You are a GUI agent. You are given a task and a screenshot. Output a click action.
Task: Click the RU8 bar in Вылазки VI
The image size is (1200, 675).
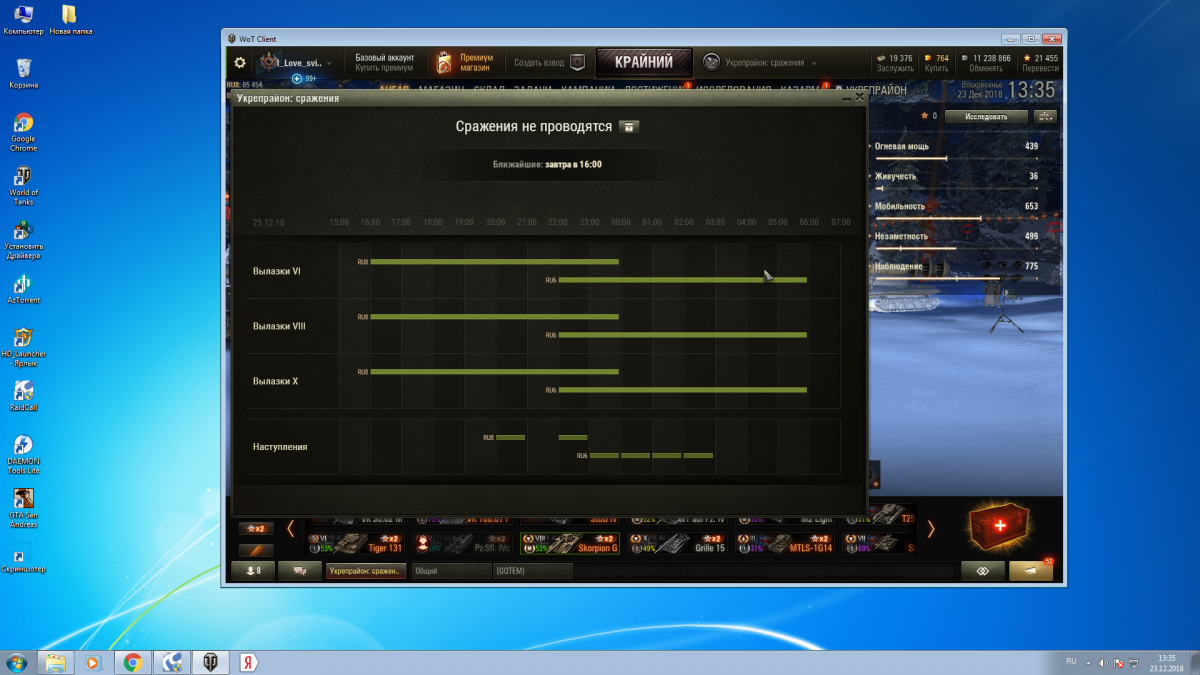(x=494, y=262)
